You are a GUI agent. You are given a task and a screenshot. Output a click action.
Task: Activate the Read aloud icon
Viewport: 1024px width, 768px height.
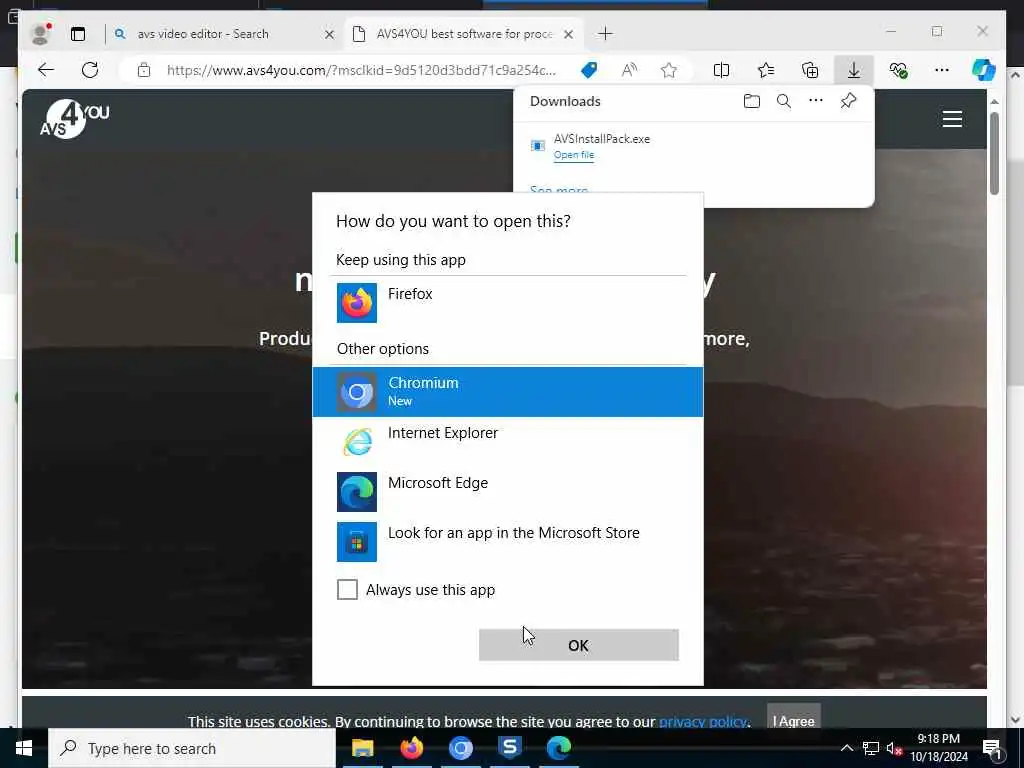click(x=629, y=70)
